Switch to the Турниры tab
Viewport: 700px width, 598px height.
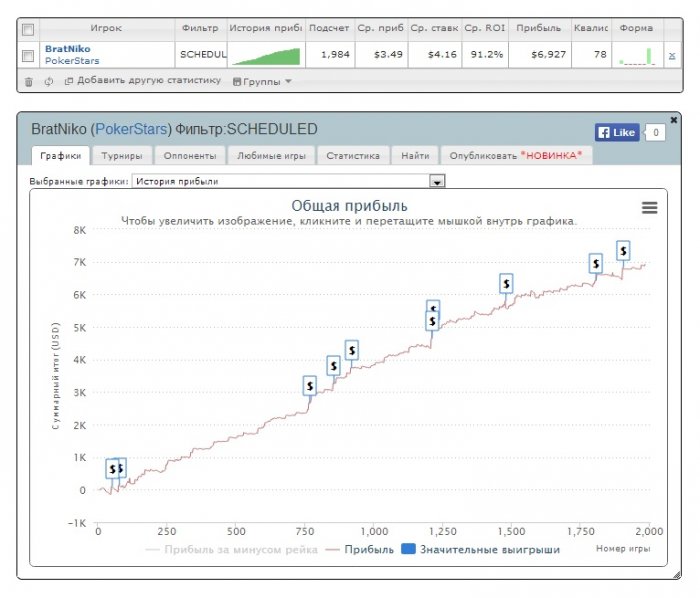coord(122,156)
